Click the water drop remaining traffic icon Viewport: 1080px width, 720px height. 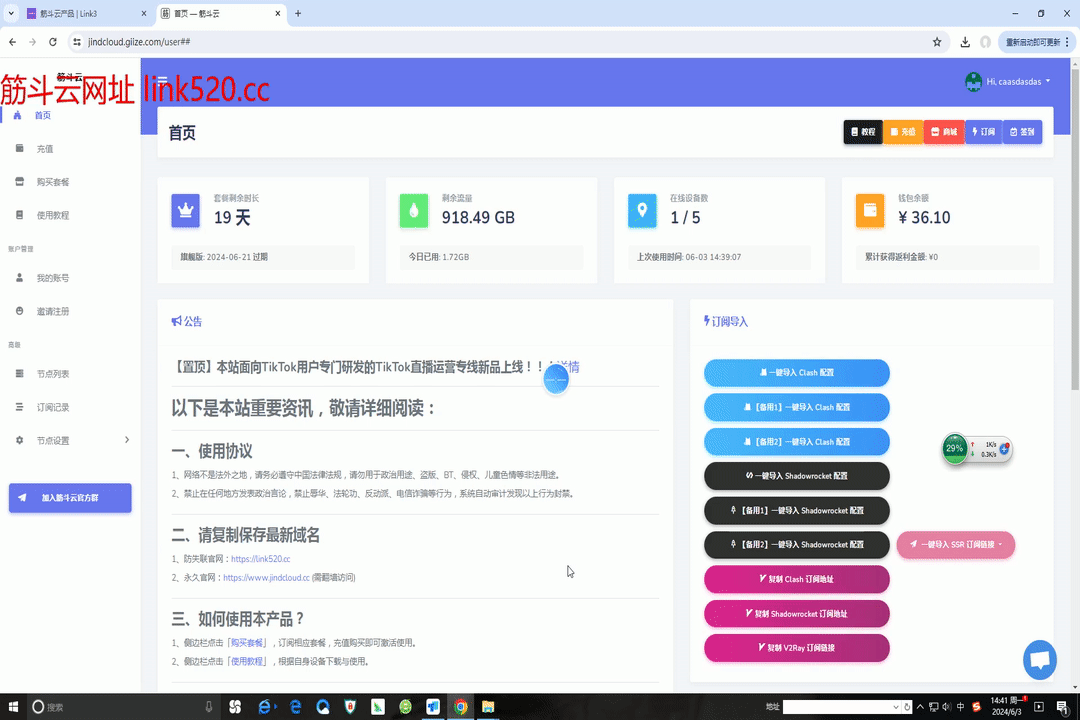tap(414, 210)
